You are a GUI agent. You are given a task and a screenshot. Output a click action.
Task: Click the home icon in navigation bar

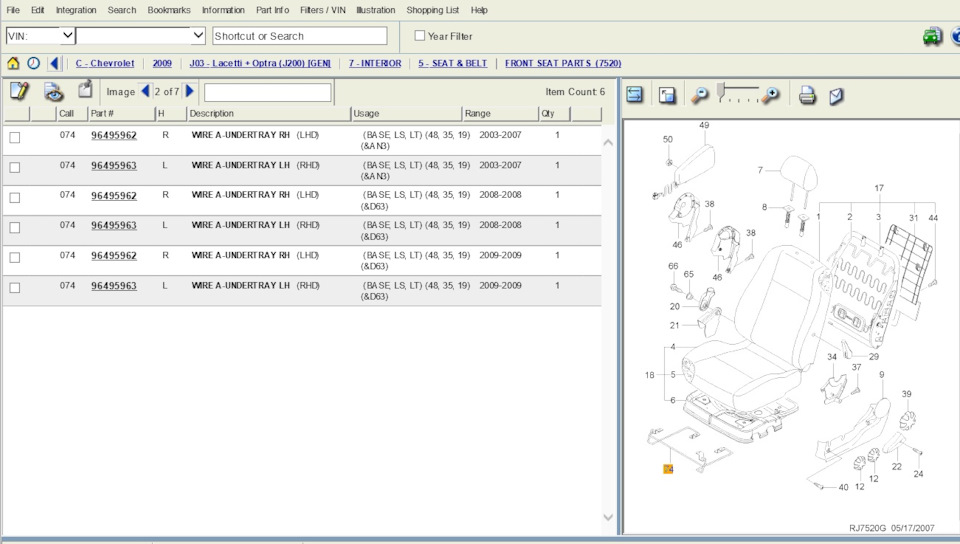14,63
